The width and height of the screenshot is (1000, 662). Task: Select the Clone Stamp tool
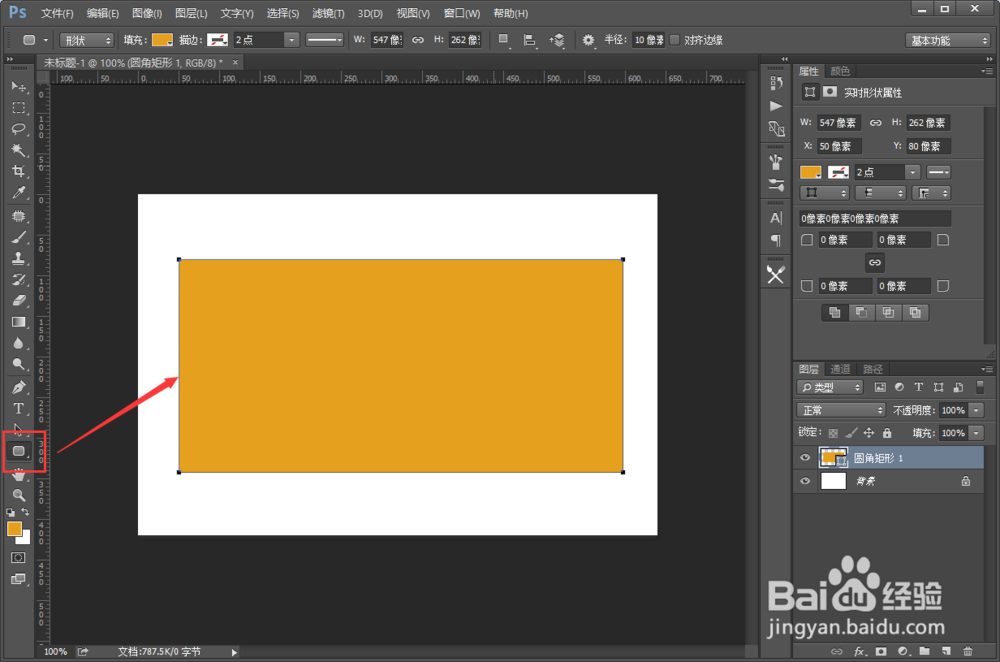pos(18,258)
